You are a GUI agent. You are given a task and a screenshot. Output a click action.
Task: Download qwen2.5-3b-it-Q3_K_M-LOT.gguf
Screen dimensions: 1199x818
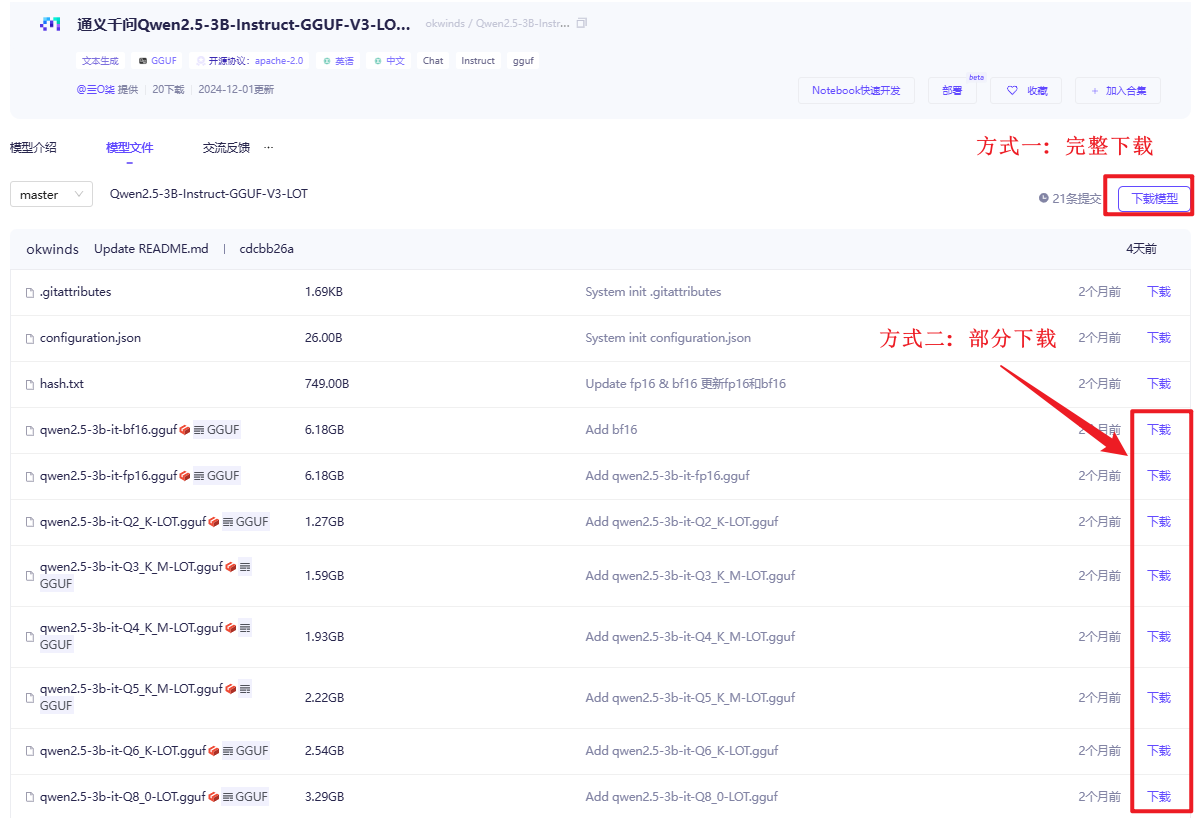coord(1158,576)
